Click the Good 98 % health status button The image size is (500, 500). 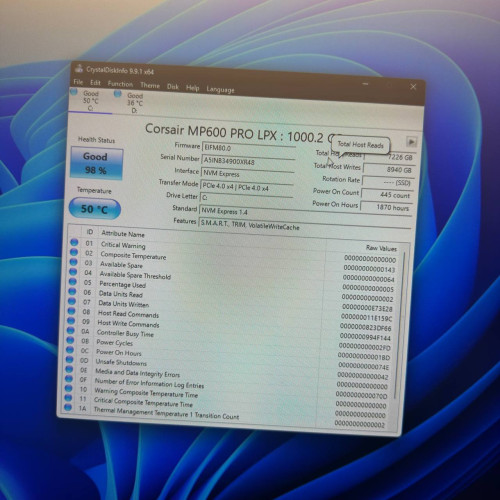96,164
